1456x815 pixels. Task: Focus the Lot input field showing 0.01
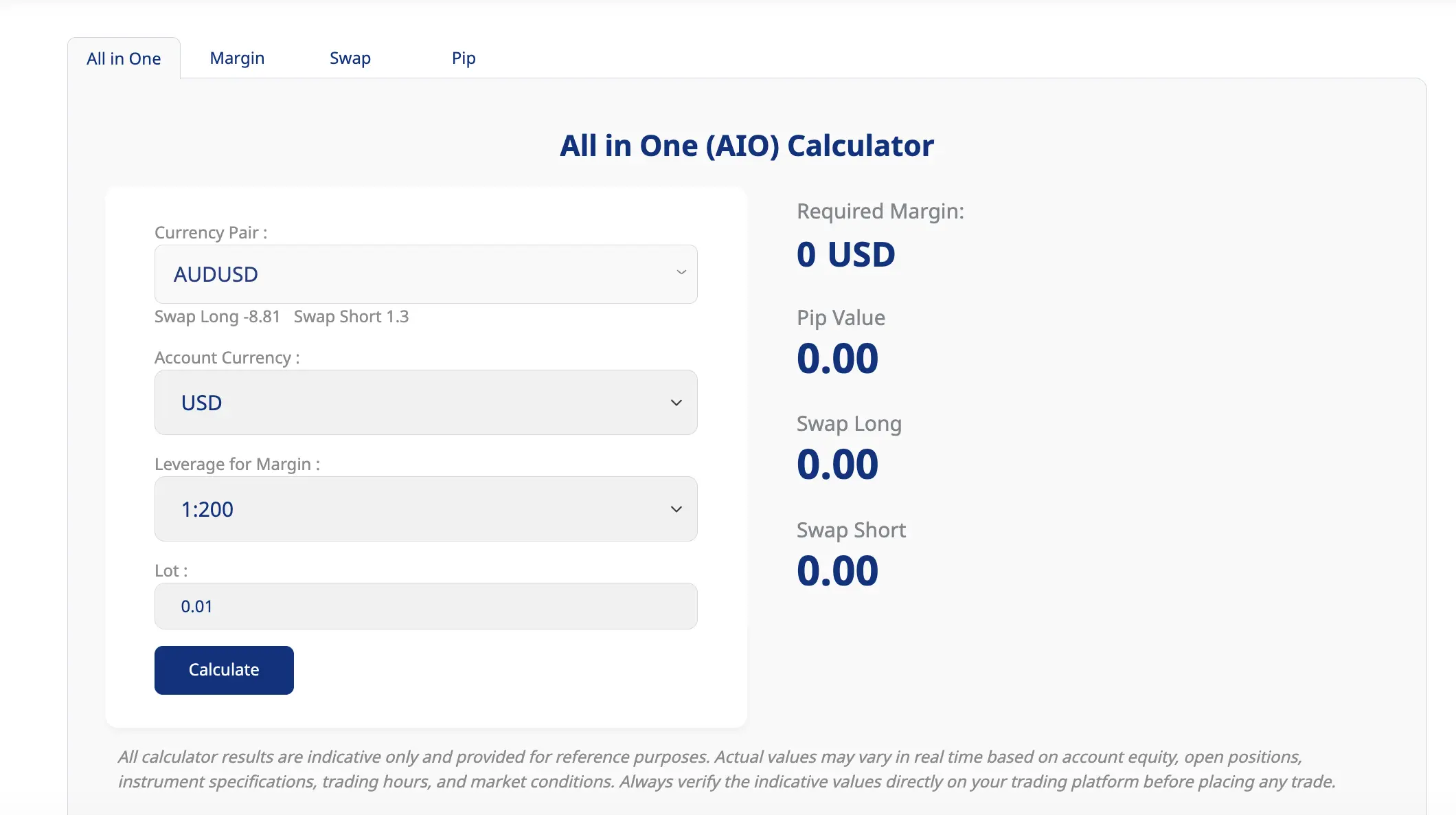426,606
